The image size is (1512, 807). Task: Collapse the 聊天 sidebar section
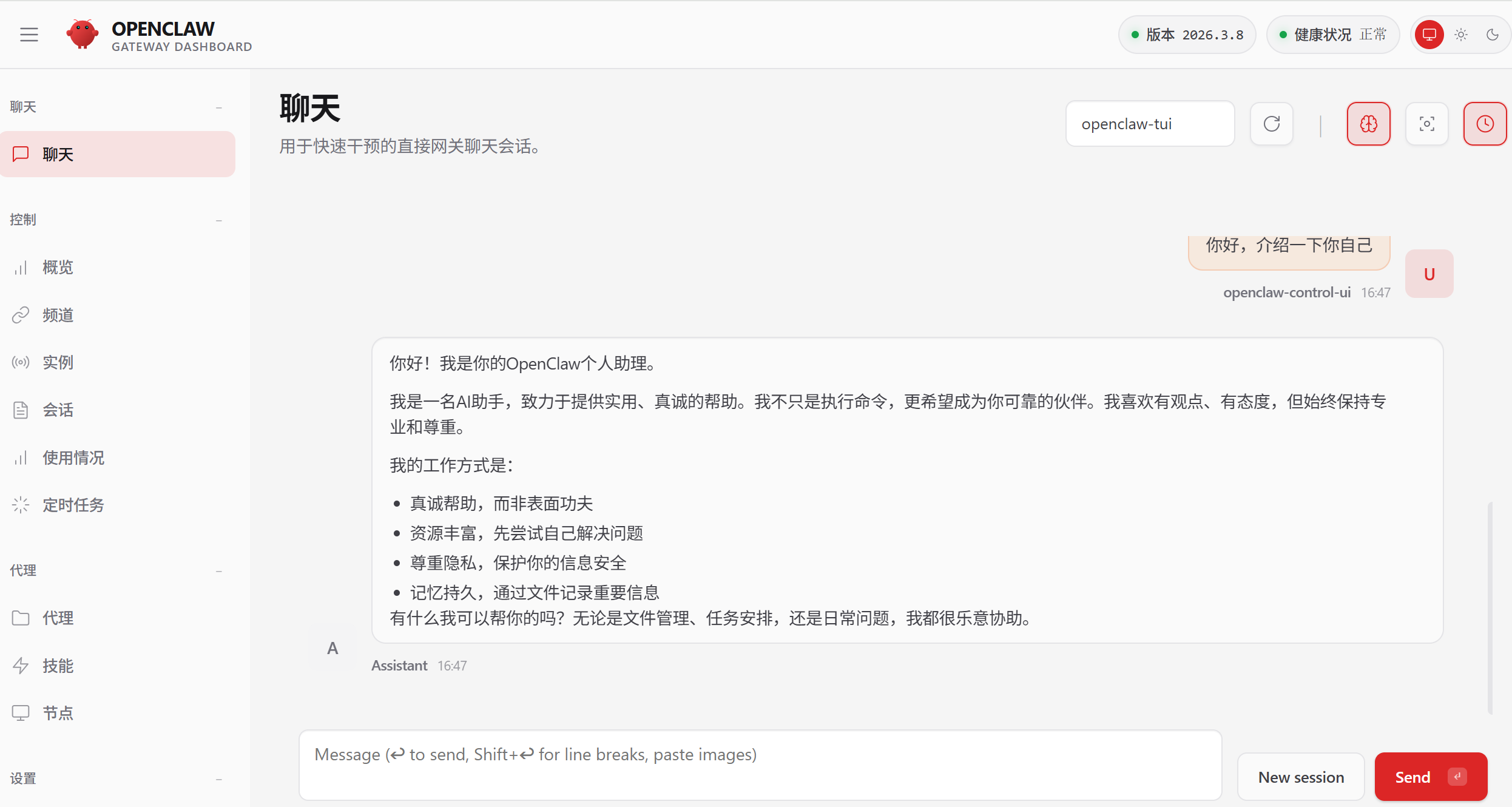(219, 107)
